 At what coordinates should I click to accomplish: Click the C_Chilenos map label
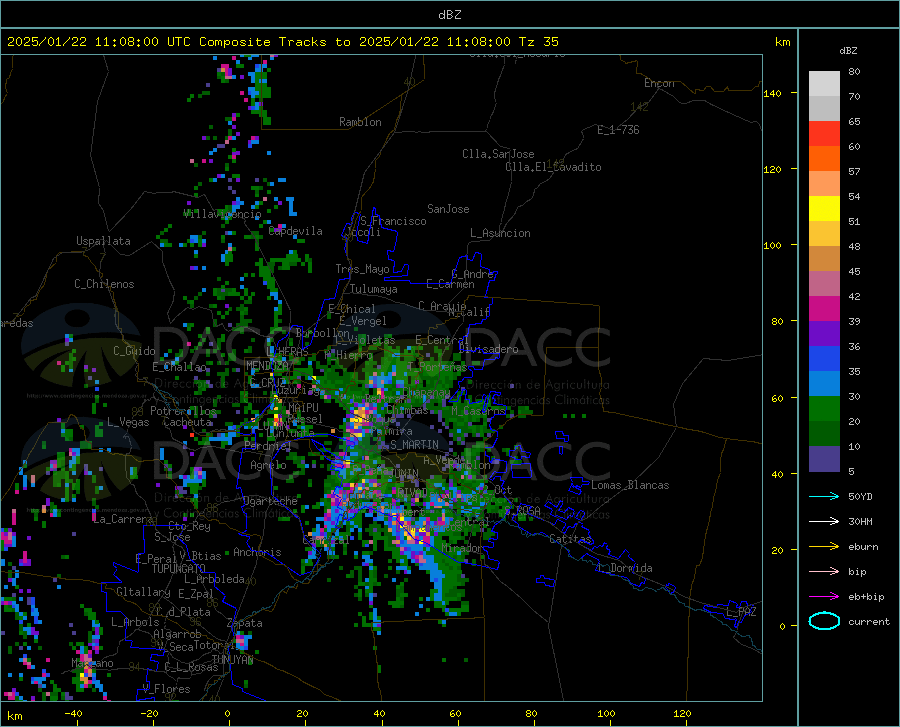[x=104, y=284]
